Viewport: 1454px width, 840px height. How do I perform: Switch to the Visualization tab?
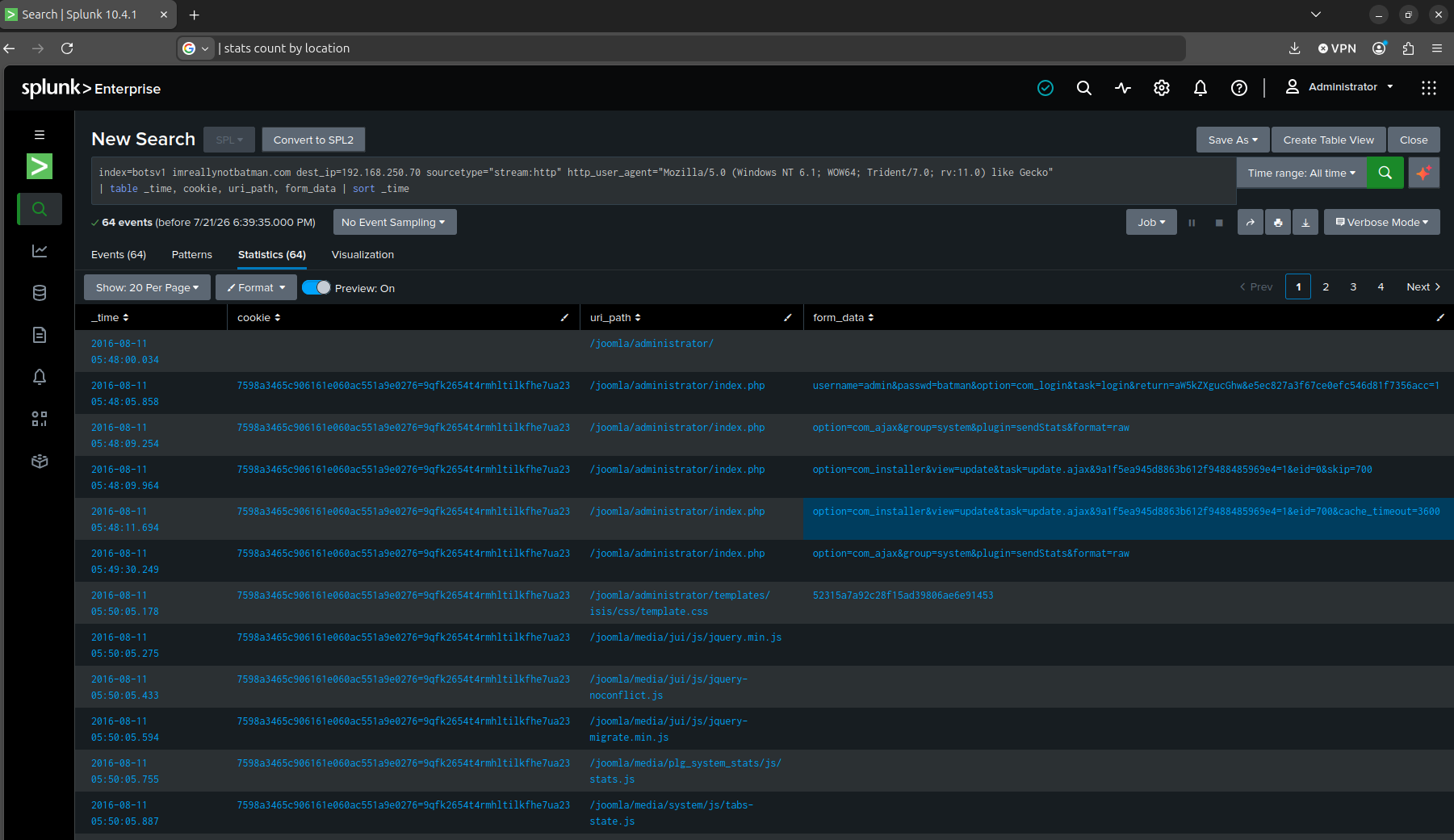362,255
